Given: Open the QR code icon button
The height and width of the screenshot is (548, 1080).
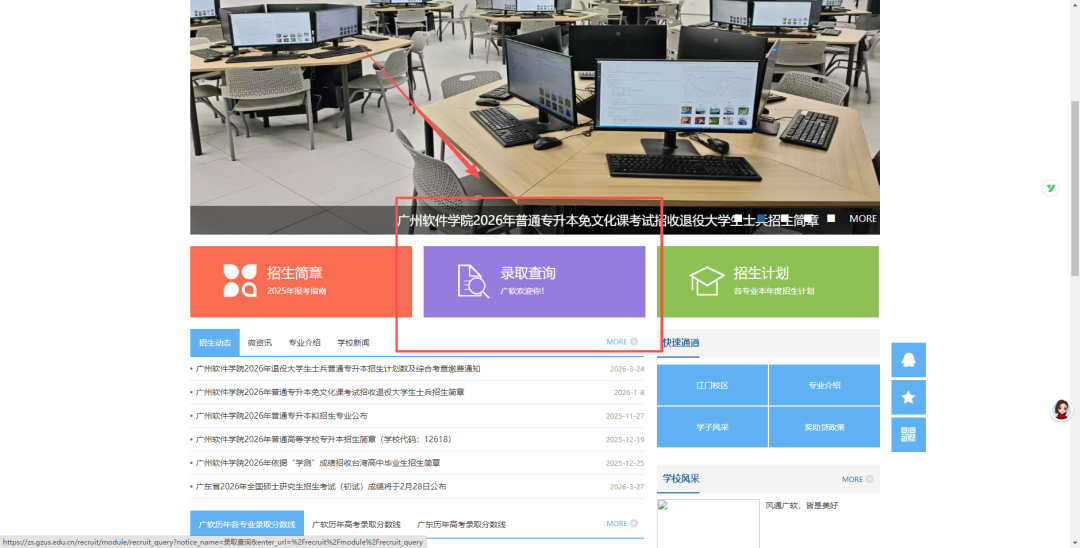Looking at the screenshot, I should point(908,434).
